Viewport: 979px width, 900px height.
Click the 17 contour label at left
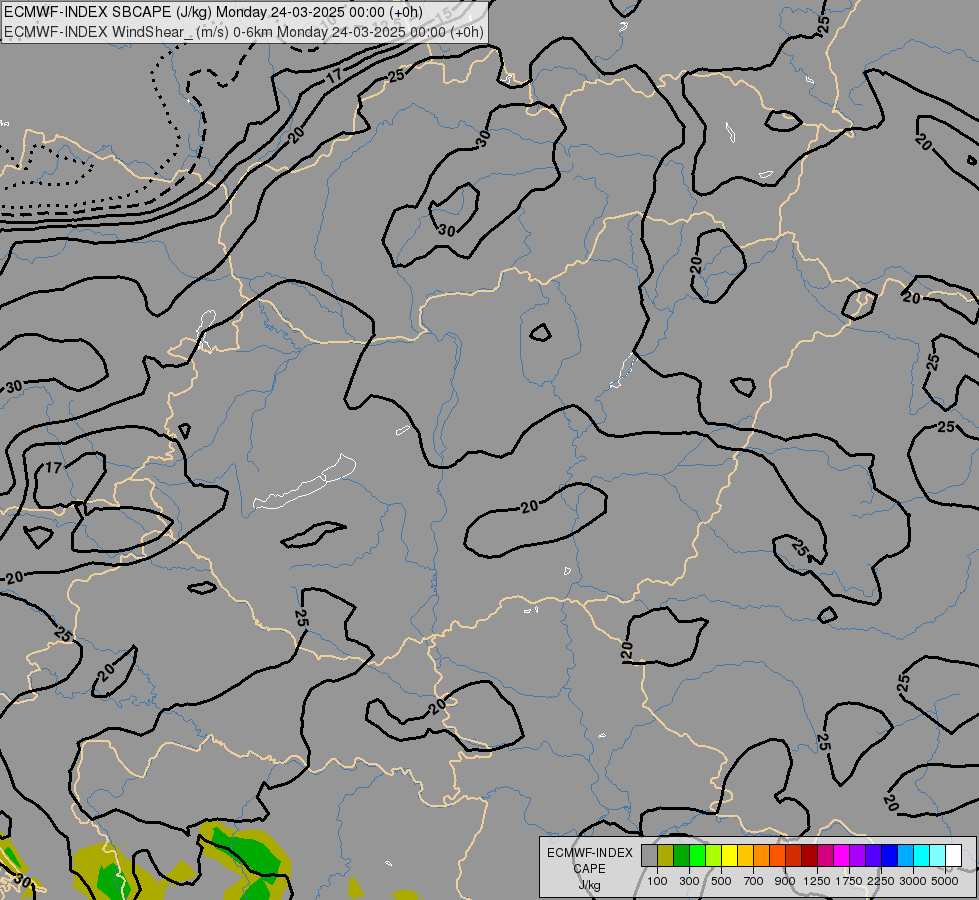(x=54, y=467)
